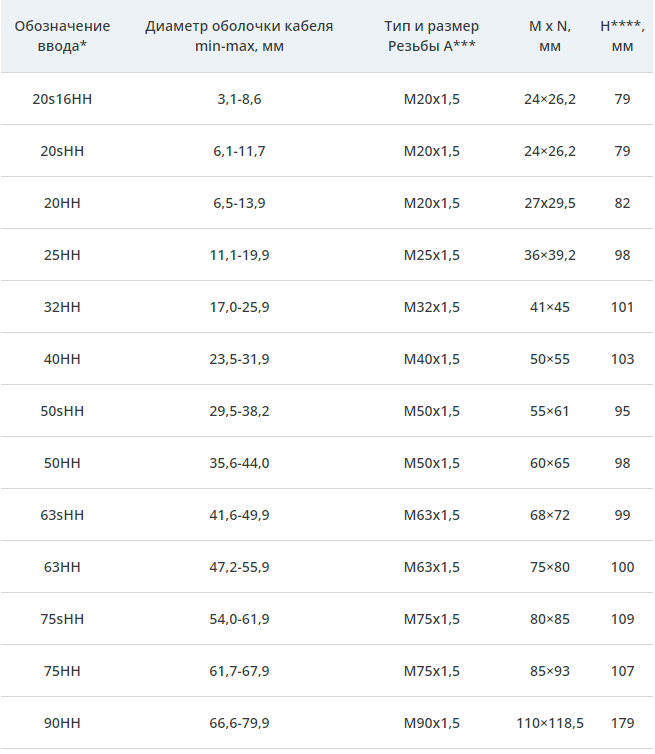Screen dimensions: 655x754
Task: Click the 50×55 dimension cell
Action: pos(550,359)
